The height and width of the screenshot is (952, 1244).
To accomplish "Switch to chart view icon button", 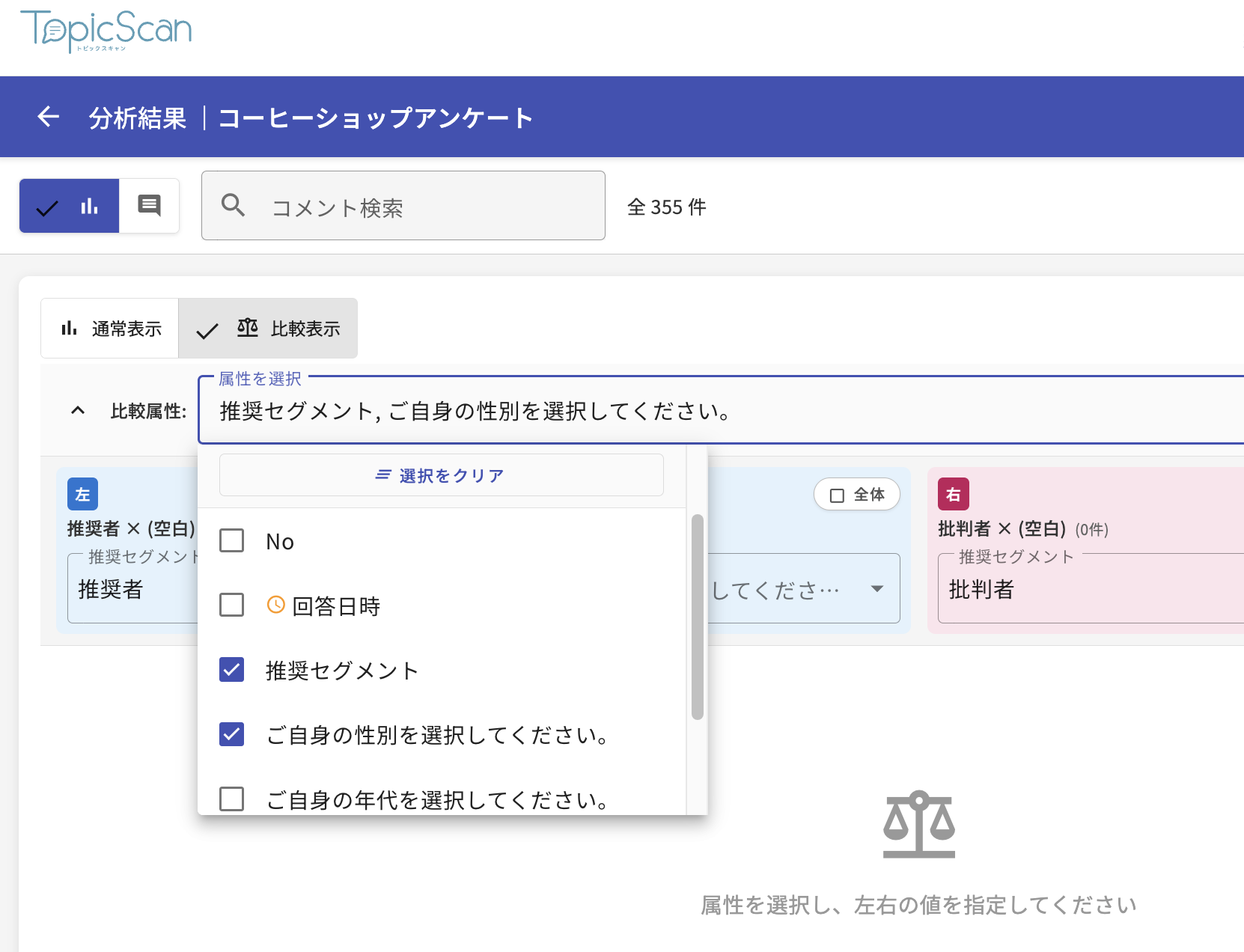I will (x=70, y=206).
